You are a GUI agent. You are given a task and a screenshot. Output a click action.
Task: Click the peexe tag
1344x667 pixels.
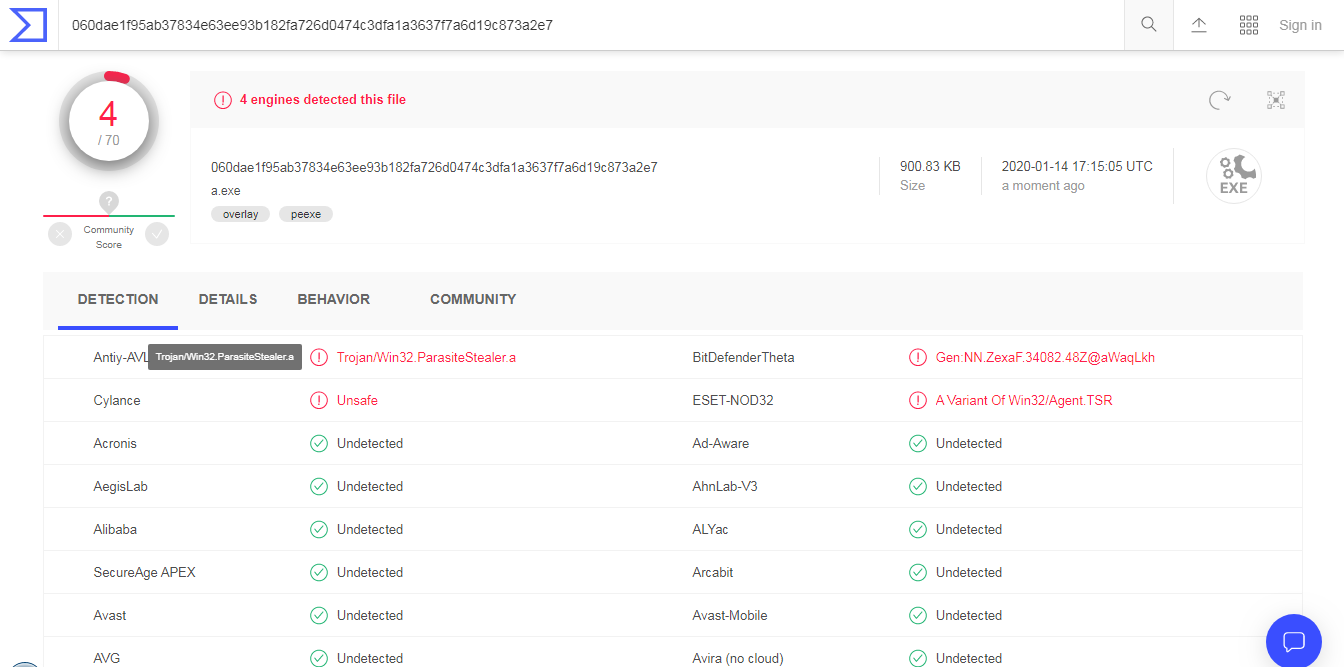(306, 214)
